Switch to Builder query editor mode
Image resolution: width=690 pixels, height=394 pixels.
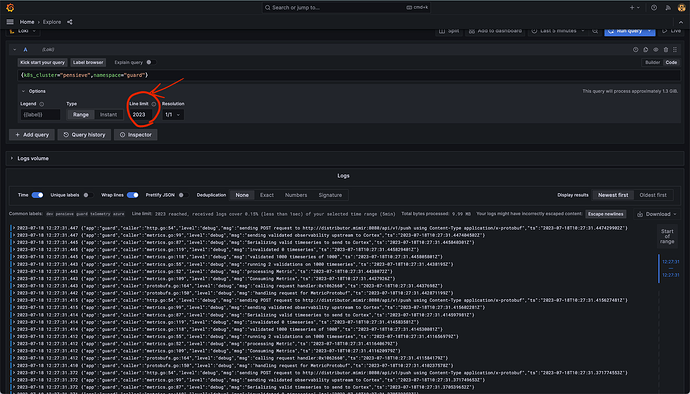tap(652, 63)
